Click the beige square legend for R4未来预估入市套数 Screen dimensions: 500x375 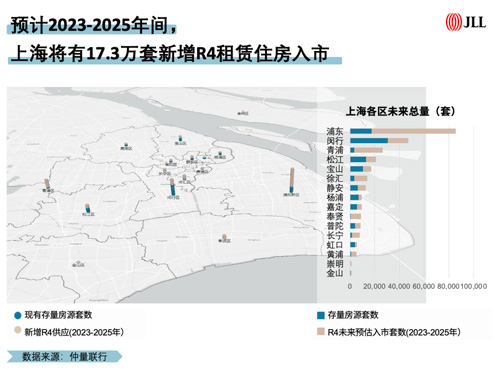[x=320, y=331]
